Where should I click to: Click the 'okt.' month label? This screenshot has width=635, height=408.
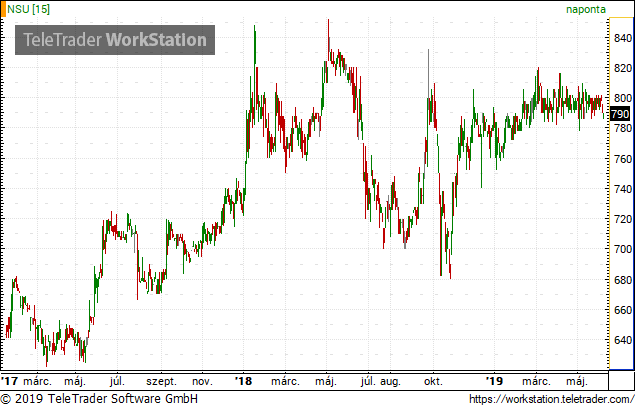coord(434,381)
